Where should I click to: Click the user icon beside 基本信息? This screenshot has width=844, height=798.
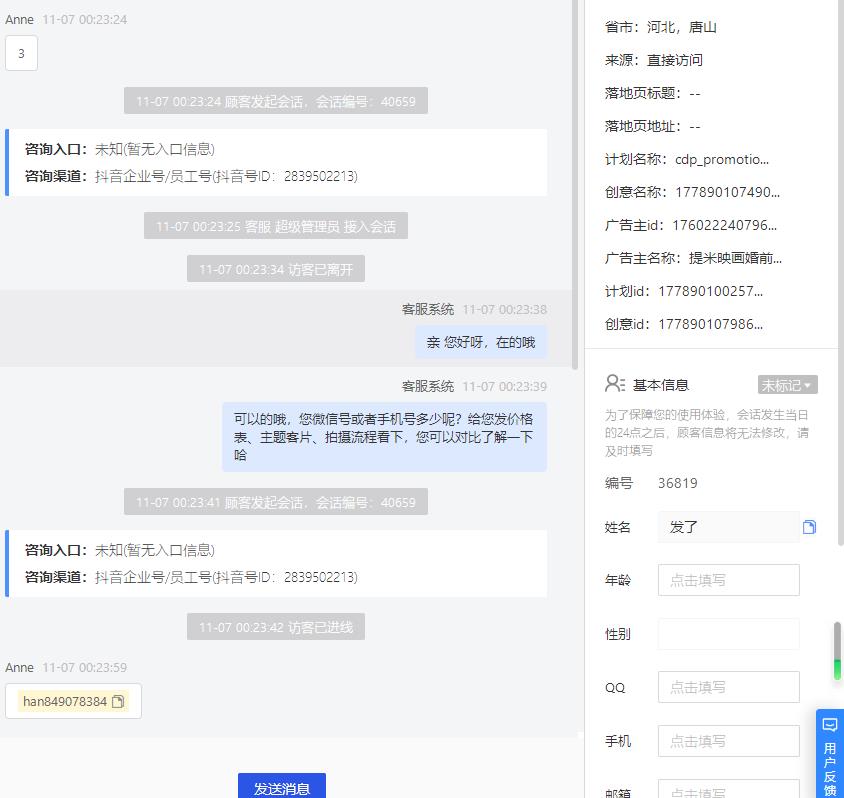tap(615, 384)
